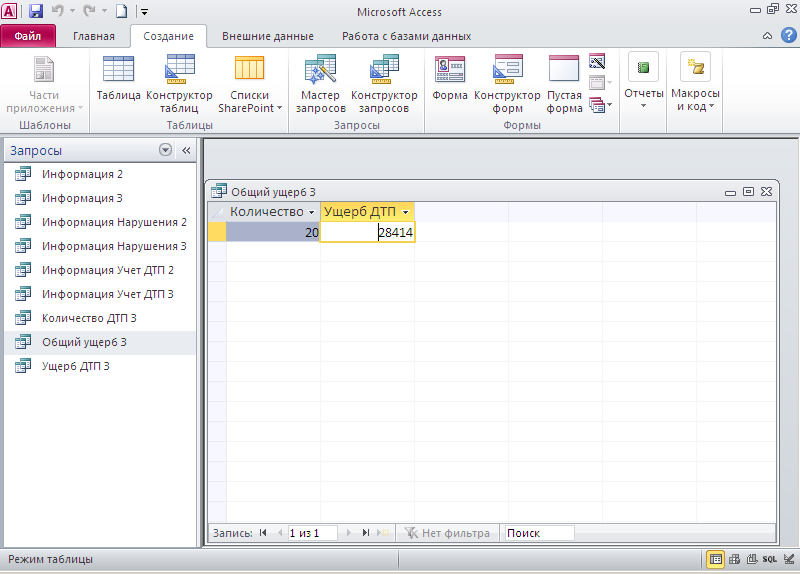Select Информация Нарушения 3 query
The width and height of the screenshot is (800, 574).
[100, 246]
